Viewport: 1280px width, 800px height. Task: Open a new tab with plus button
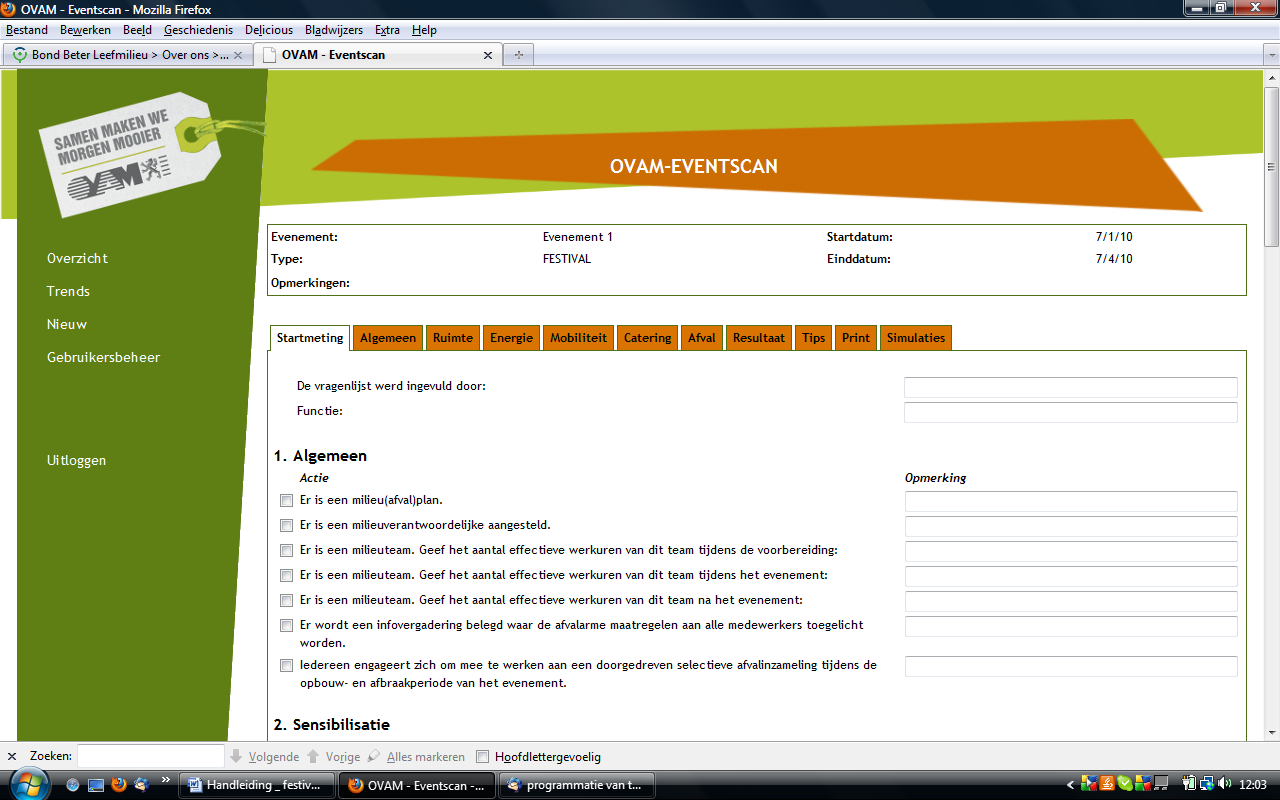(x=518, y=55)
